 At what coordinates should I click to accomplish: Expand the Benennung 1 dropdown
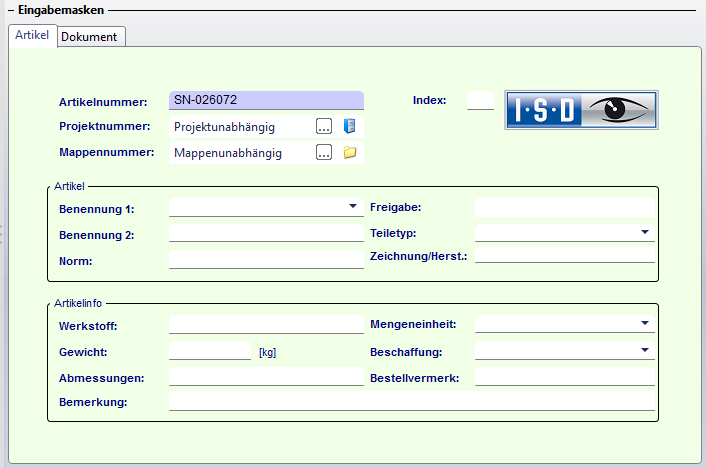353,207
